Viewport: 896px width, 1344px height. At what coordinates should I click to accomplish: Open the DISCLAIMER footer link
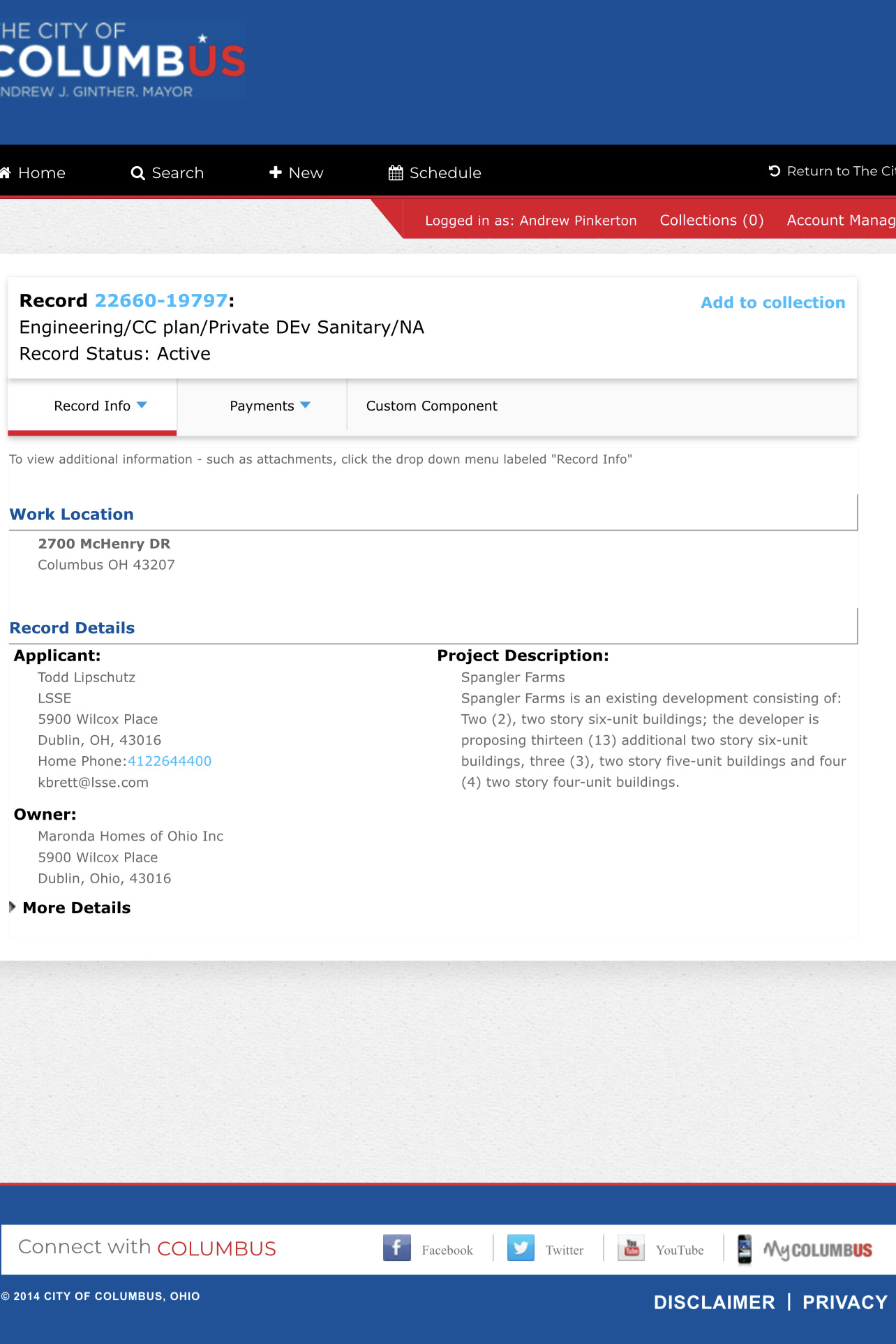click(715, 1302)
